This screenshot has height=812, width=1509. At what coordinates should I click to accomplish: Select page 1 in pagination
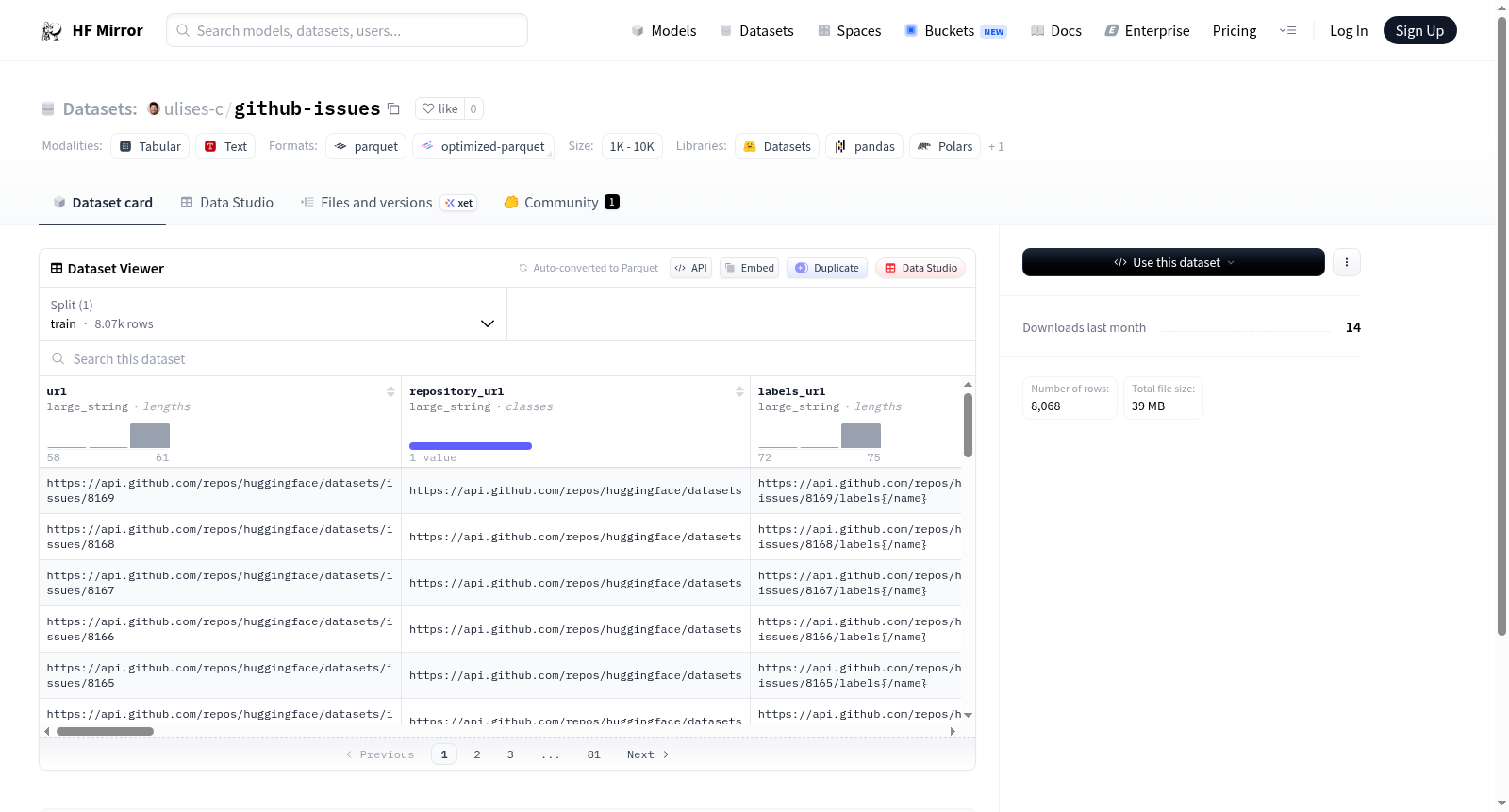coord(444,754)
